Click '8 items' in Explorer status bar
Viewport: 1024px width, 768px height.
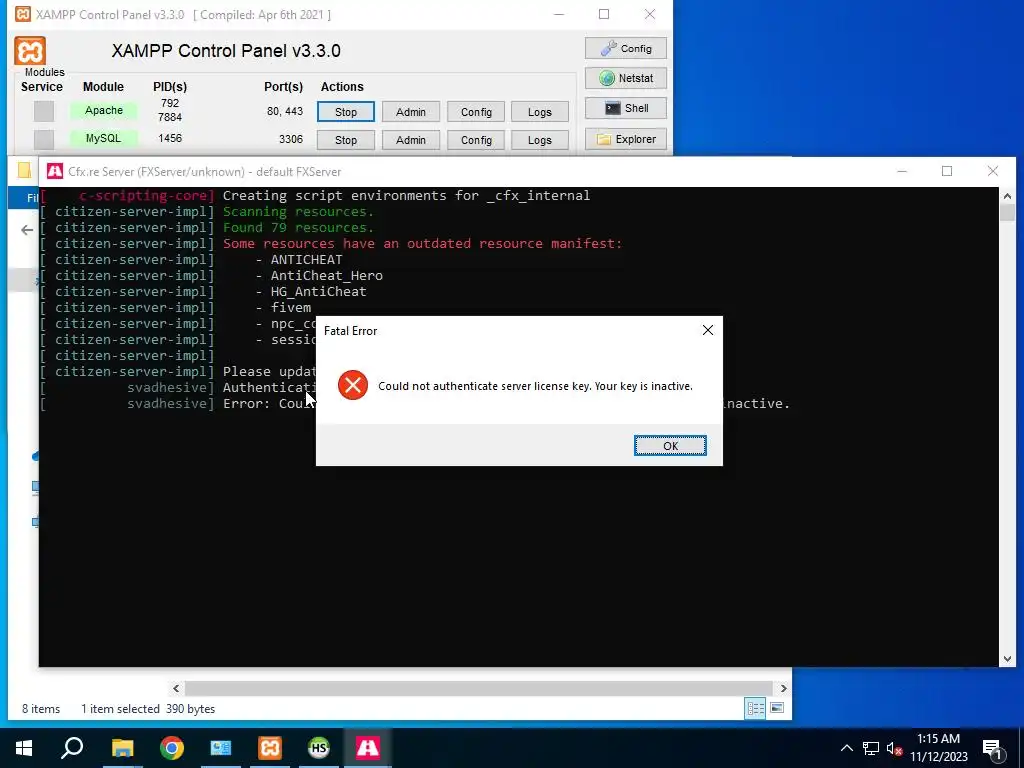click(41, 709)
